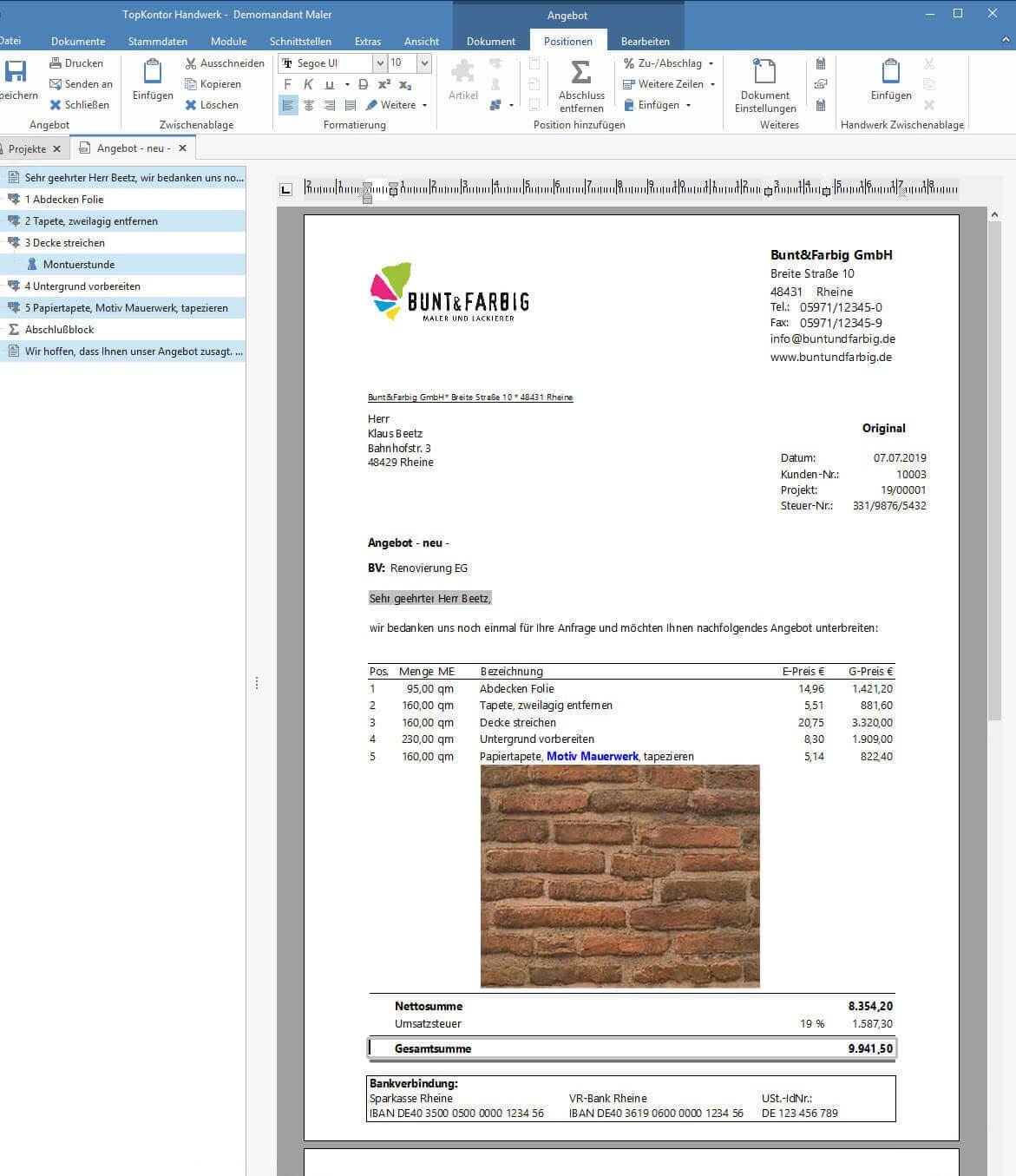
Task: Apply strikethrough formatting
Action: (x=364, y=84)
